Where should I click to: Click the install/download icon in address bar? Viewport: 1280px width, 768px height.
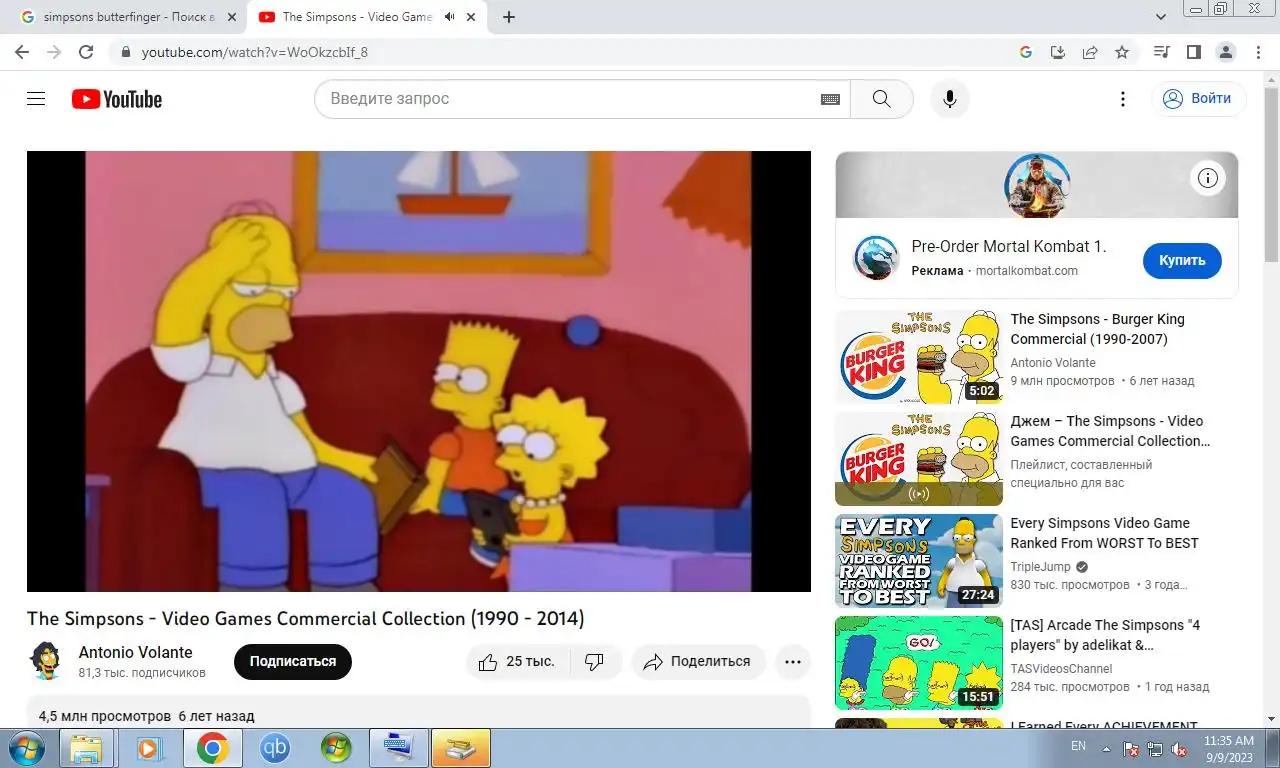click(1058, 52)
